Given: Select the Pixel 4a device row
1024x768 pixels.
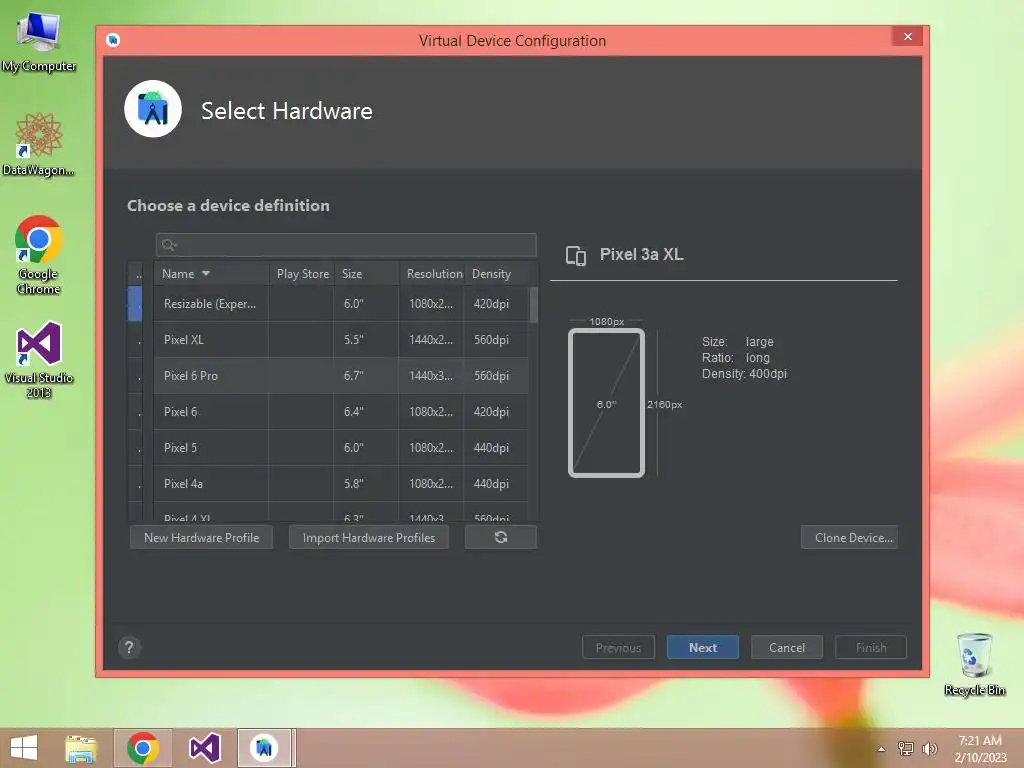Looking at the screenshot, I should pos(342,483).
